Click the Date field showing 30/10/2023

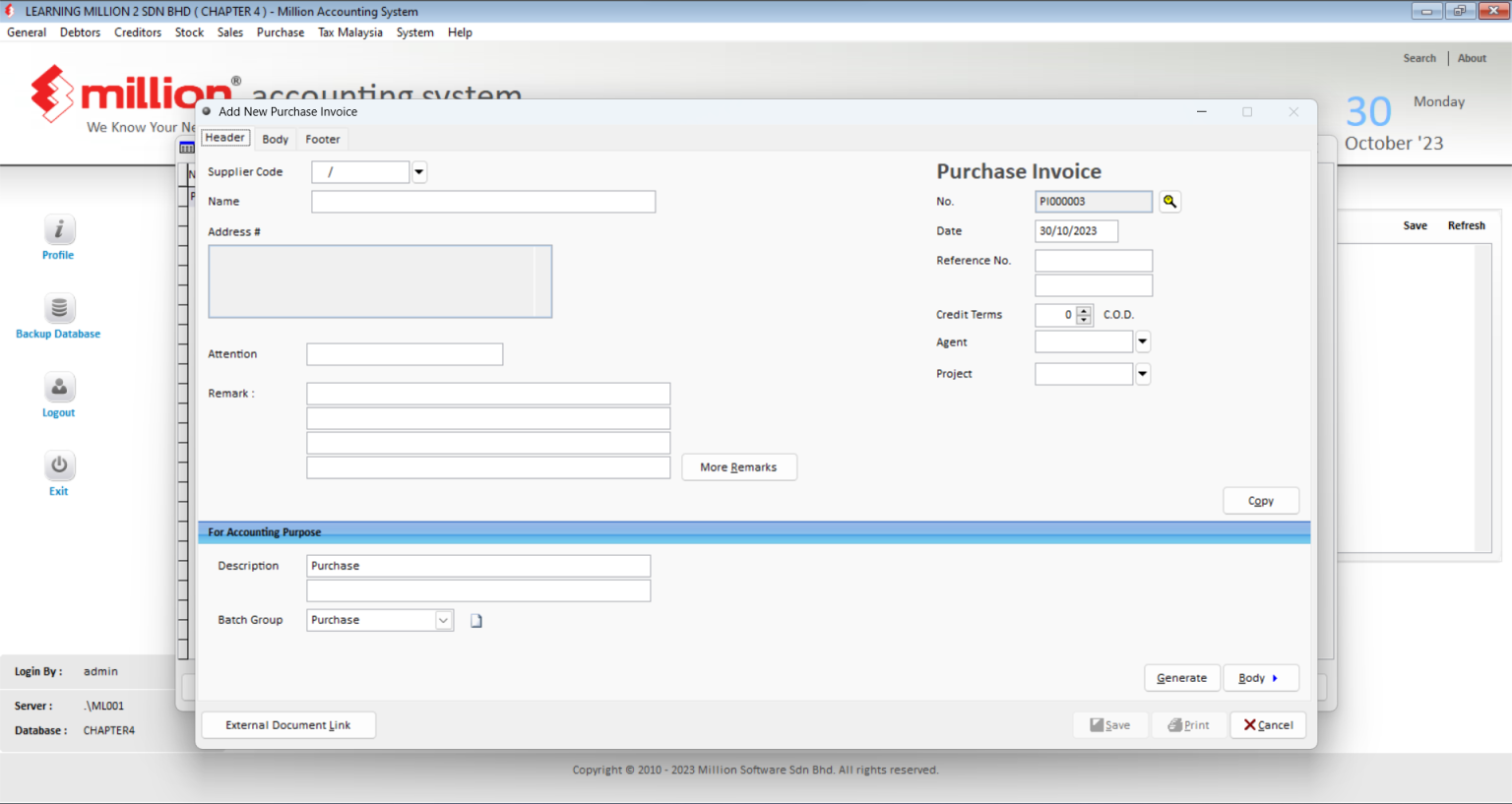[x=1076, y=230]
